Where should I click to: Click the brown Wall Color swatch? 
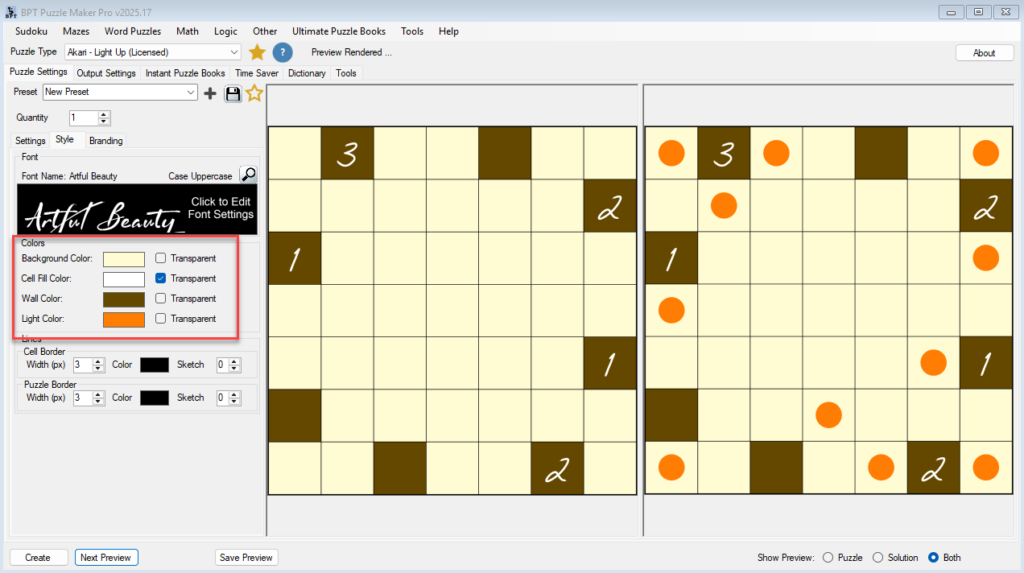124,299
